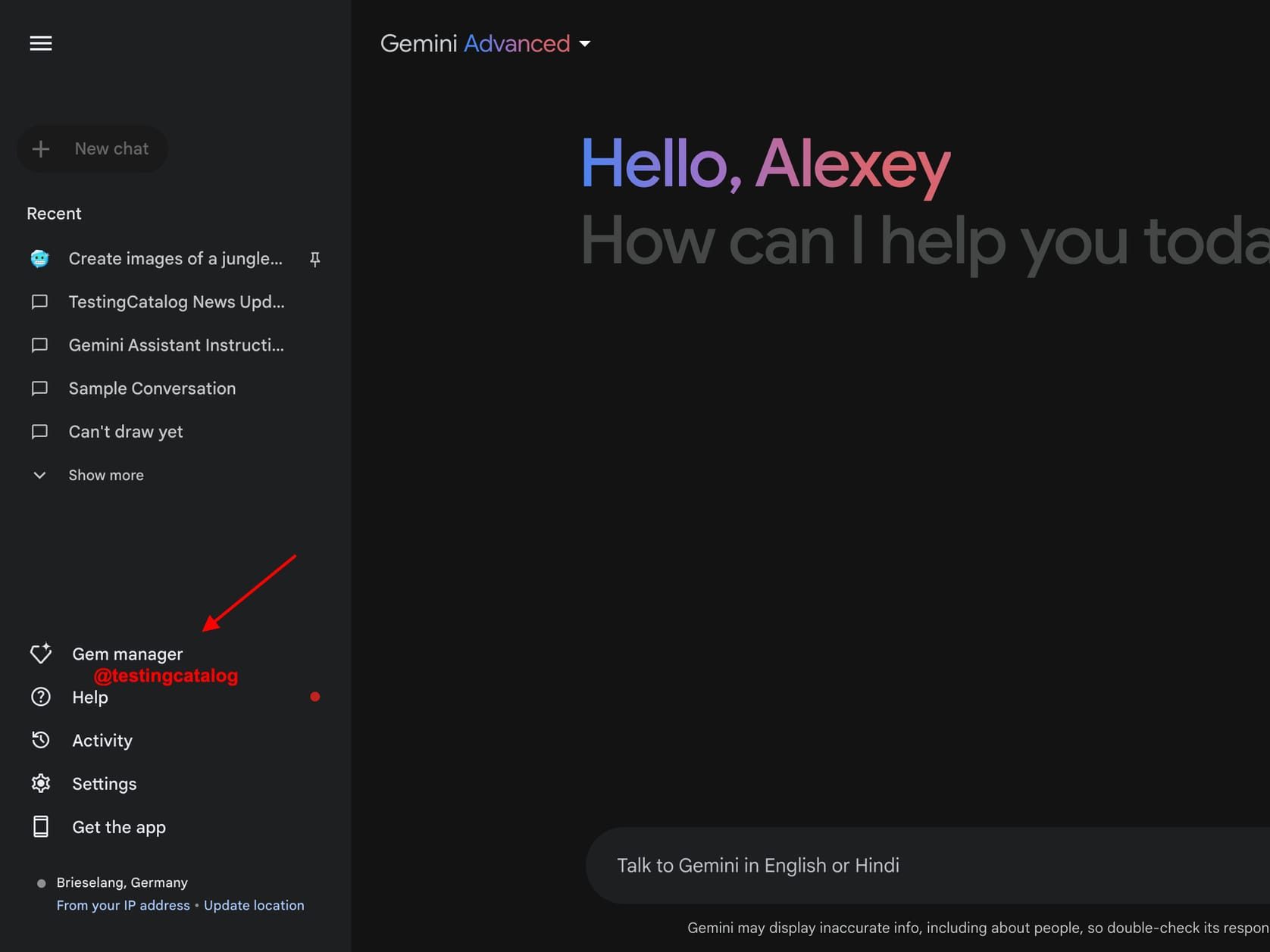The image size is (1270, 952).
Task: Click the phone icon beside Get the app
Action: click(41, 827)
